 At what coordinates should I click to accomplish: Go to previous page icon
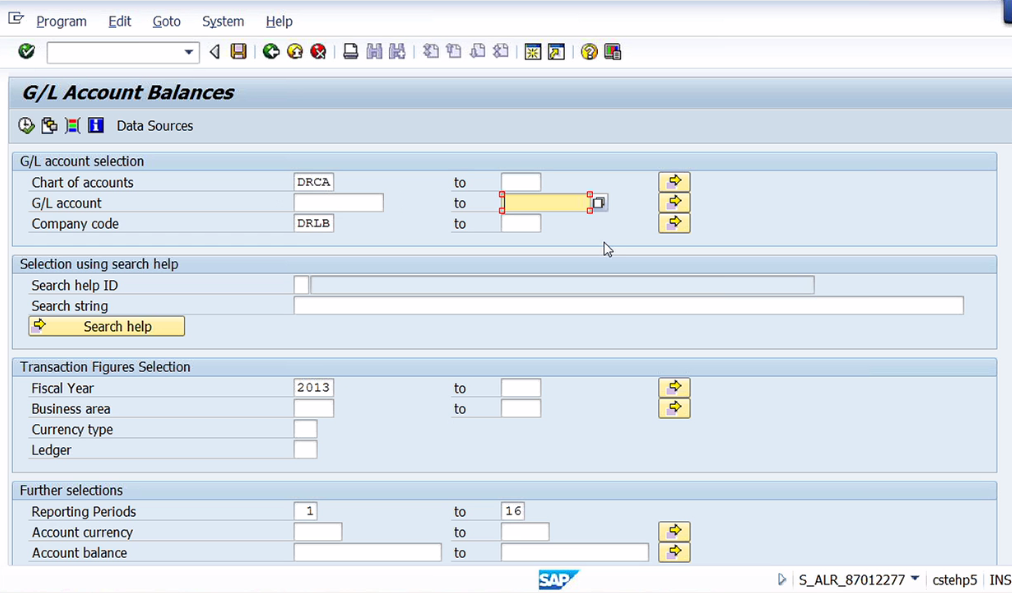(x=454, y=52)
